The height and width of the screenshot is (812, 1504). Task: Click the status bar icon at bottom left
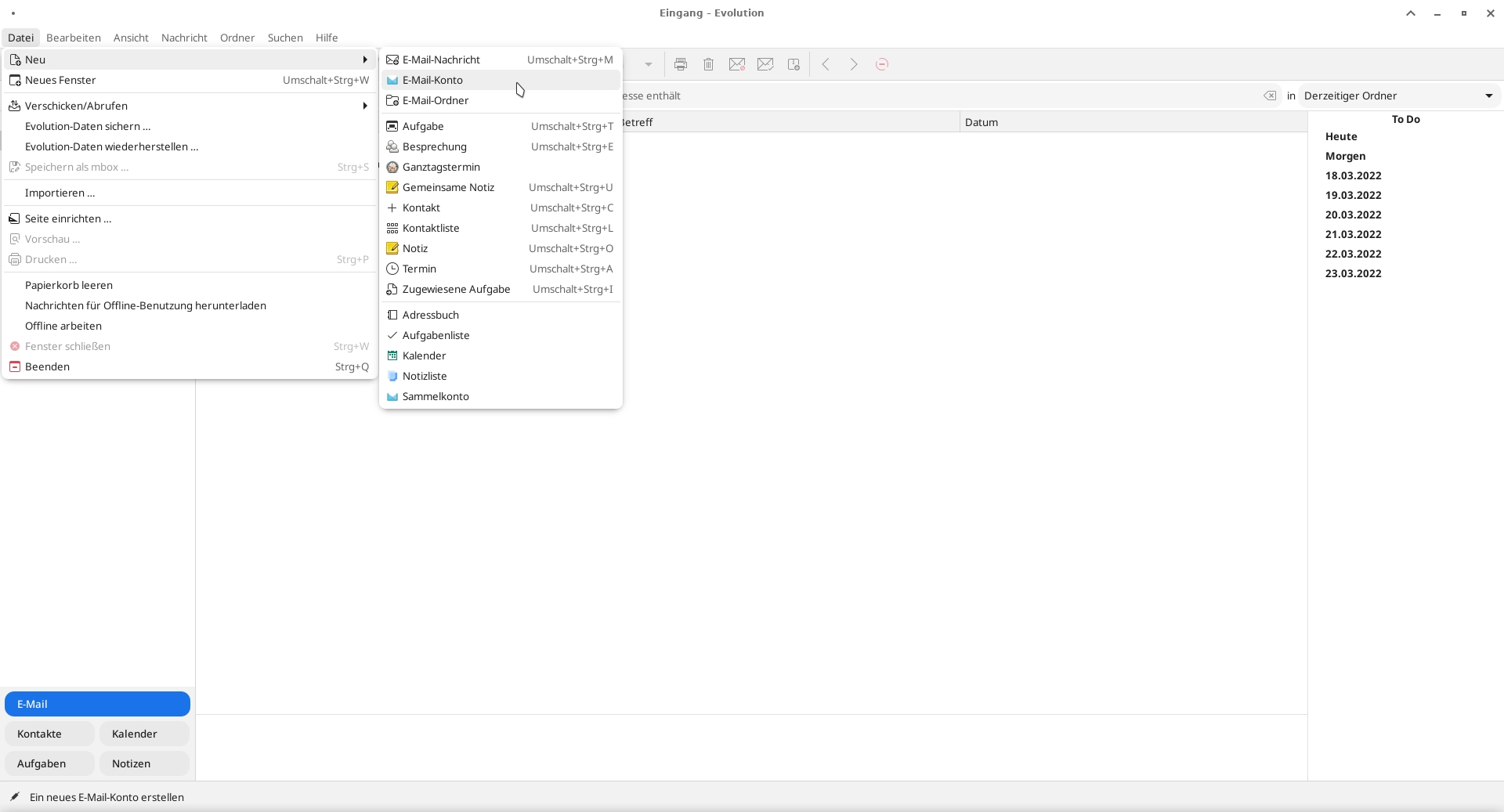point(15,797)
